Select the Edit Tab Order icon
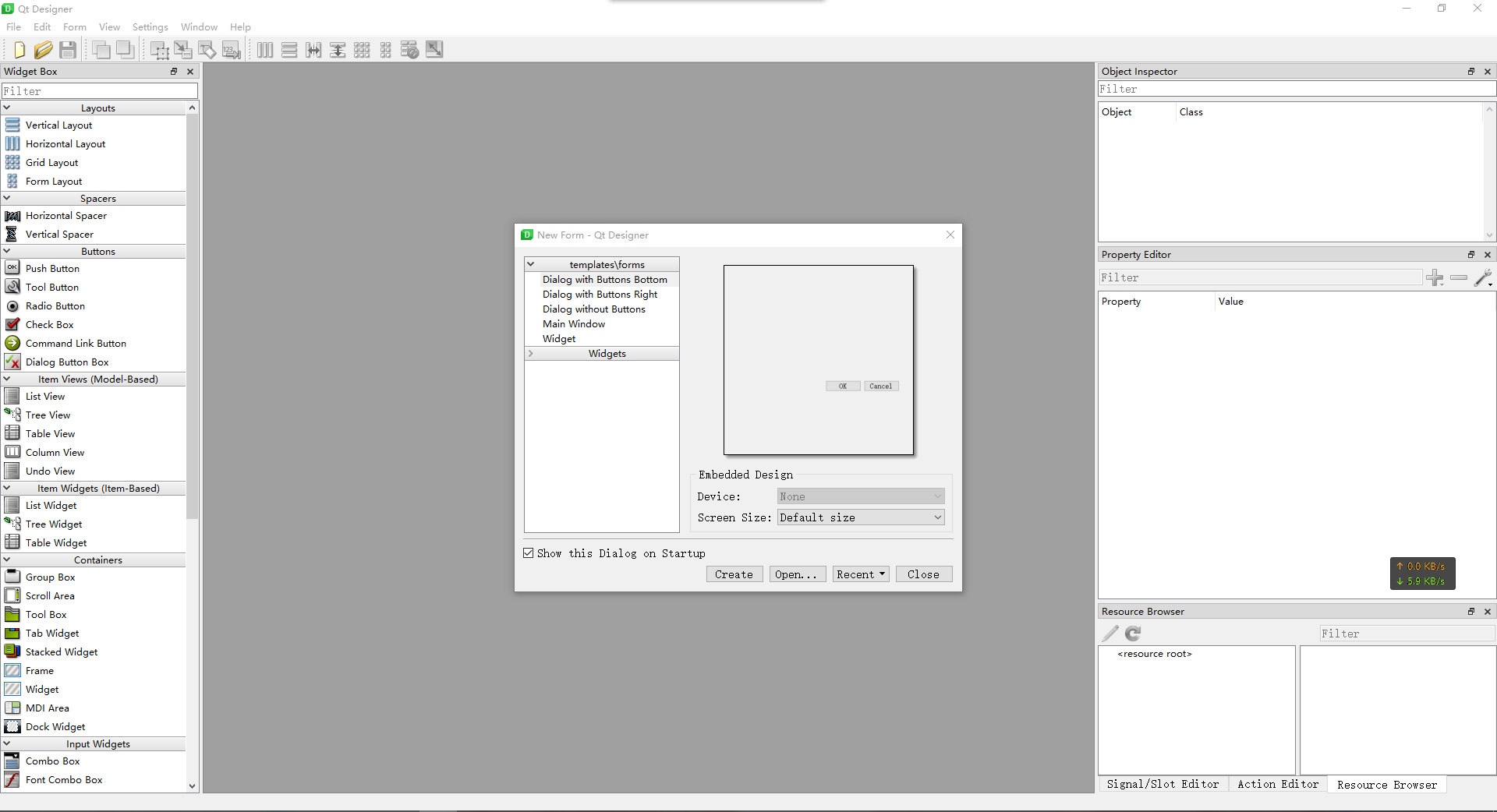 pyautogui.click(x=232, y=50)
